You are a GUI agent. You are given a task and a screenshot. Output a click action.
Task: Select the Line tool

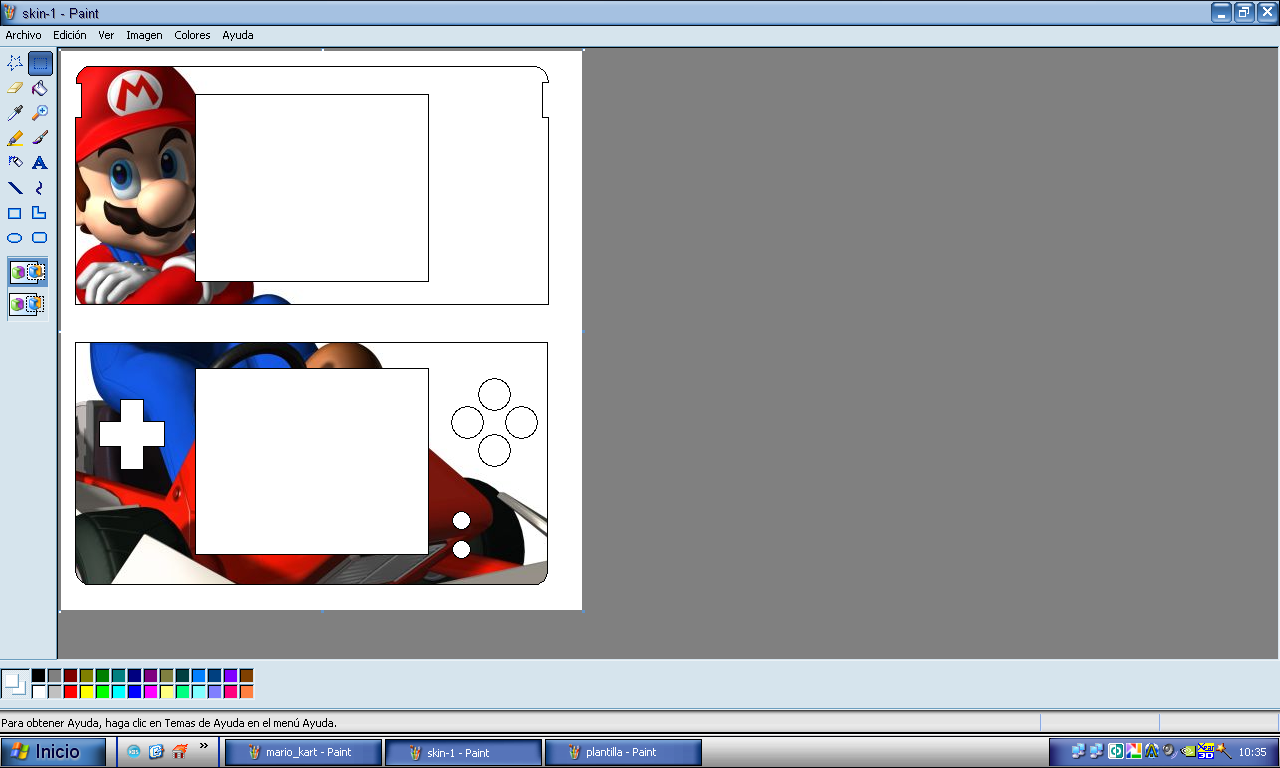(15, 188)
